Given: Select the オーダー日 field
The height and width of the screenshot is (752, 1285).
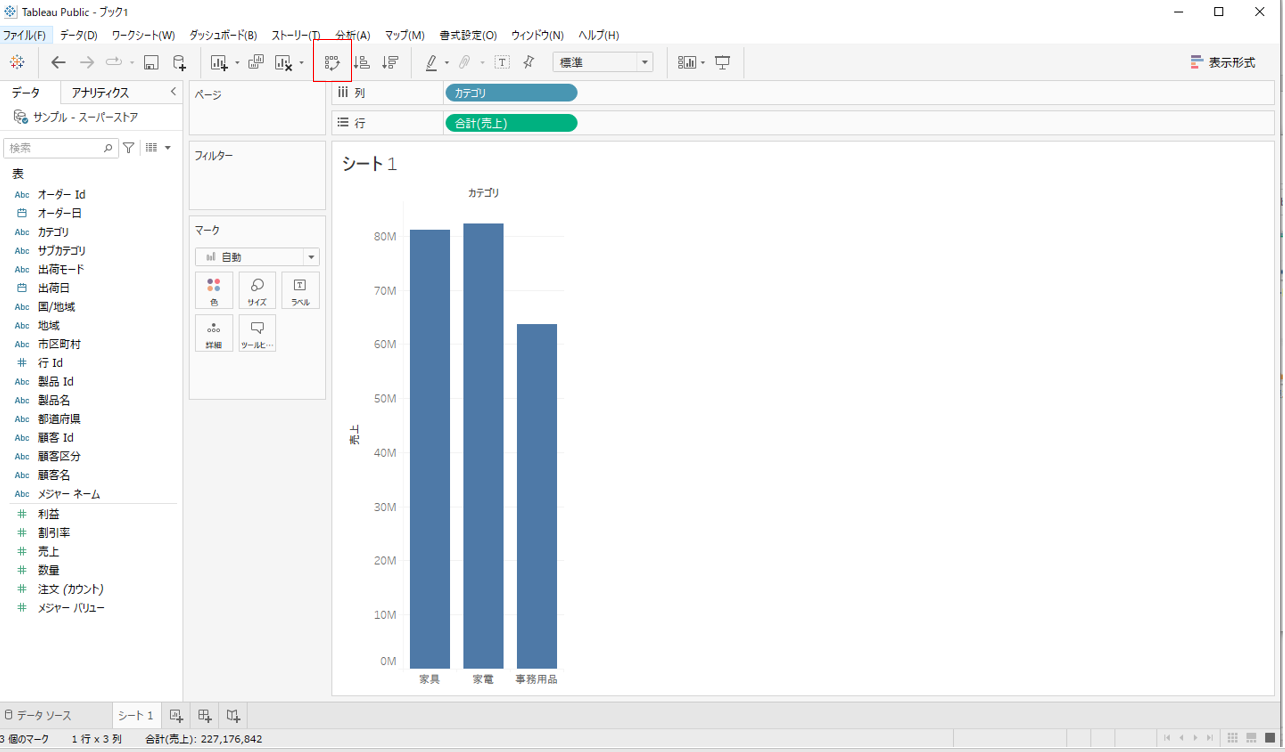Looking at the screenshot, I should click(x=60, y=213).
